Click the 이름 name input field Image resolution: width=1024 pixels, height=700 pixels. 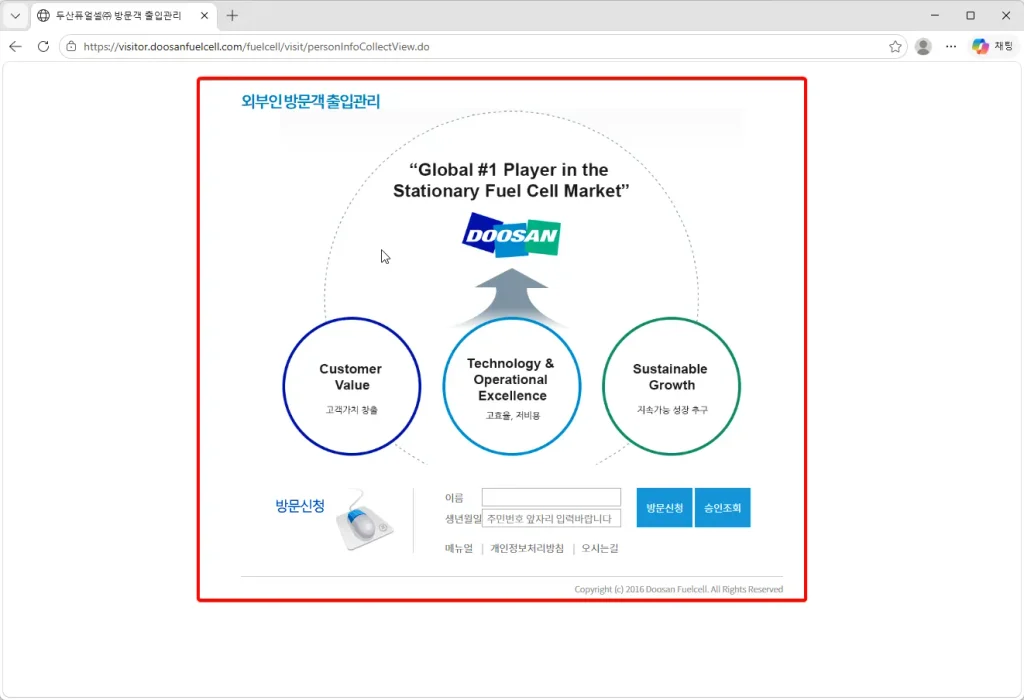pyautogui.click(x=551, y=497)
